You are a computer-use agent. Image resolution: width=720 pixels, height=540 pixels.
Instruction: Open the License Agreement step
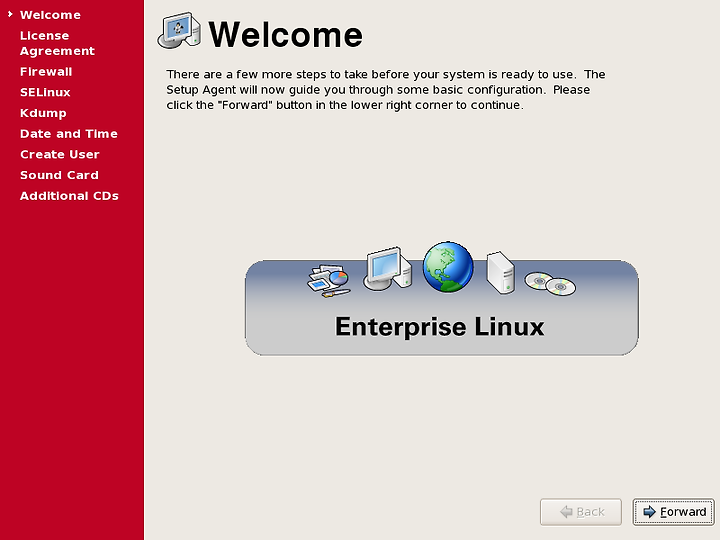click(57, 43)
